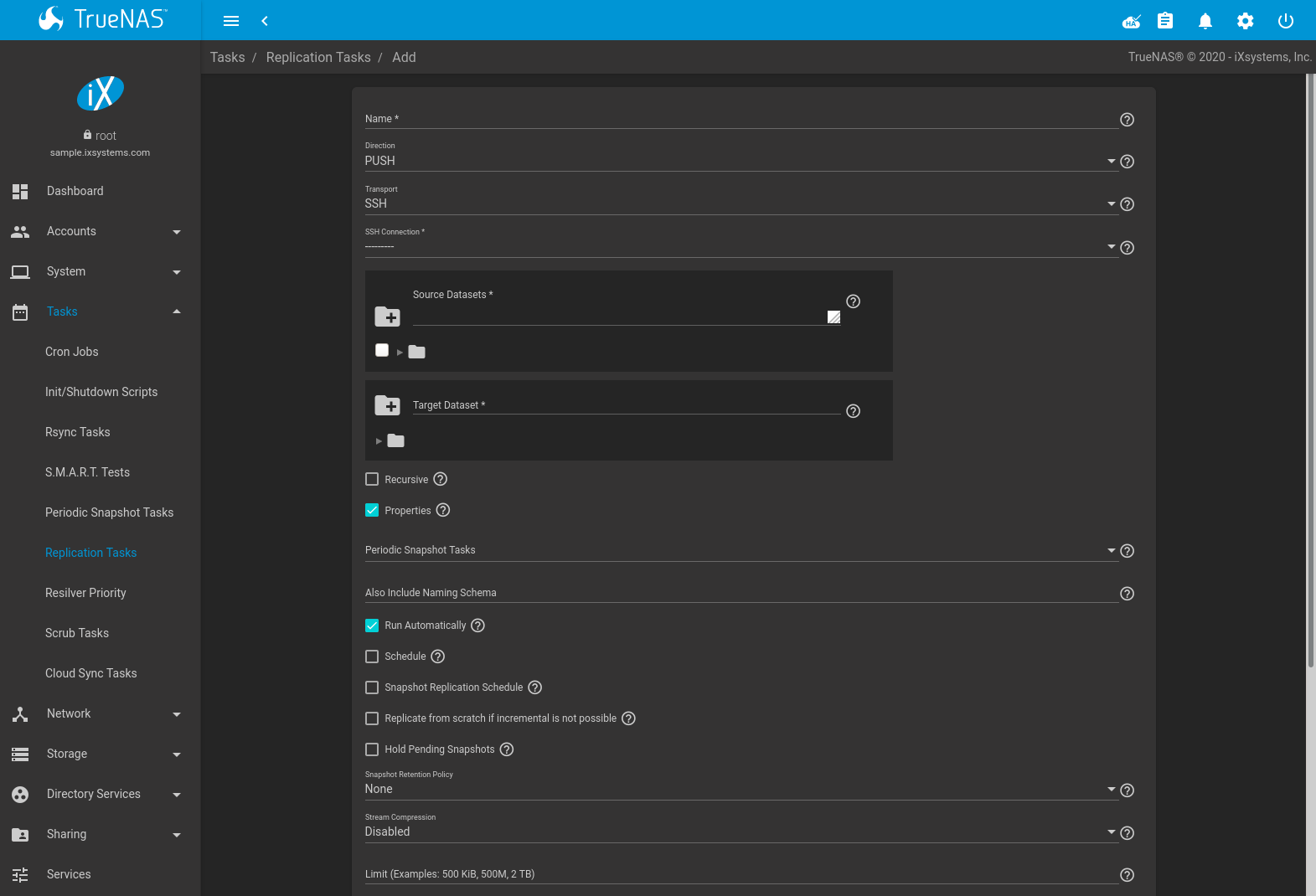
Task: Show help for Transport field
Action: tap(1128, 204)
